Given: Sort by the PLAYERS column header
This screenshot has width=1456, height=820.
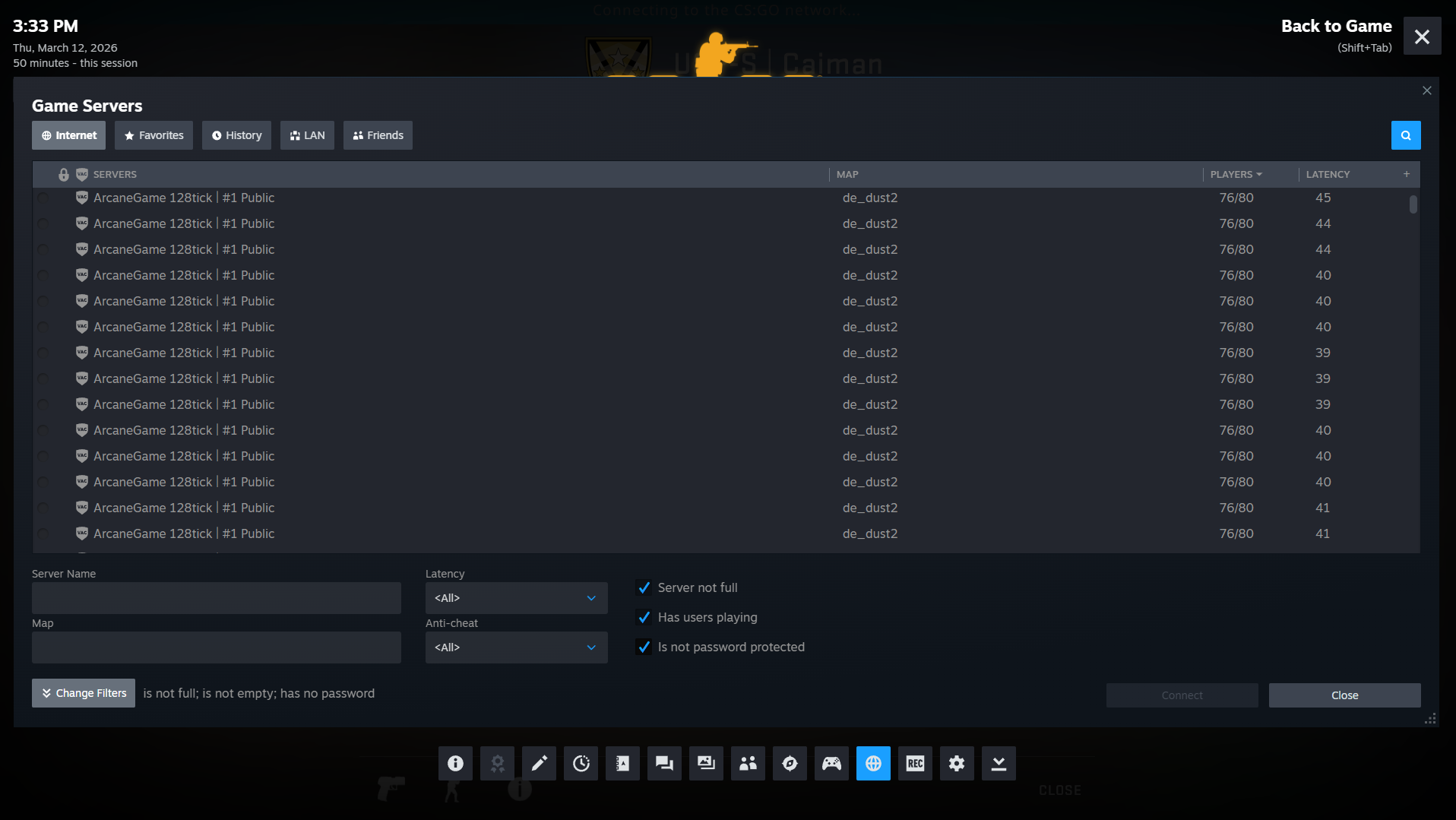Looking at the screenshot, I should (x=1236, y=174).
